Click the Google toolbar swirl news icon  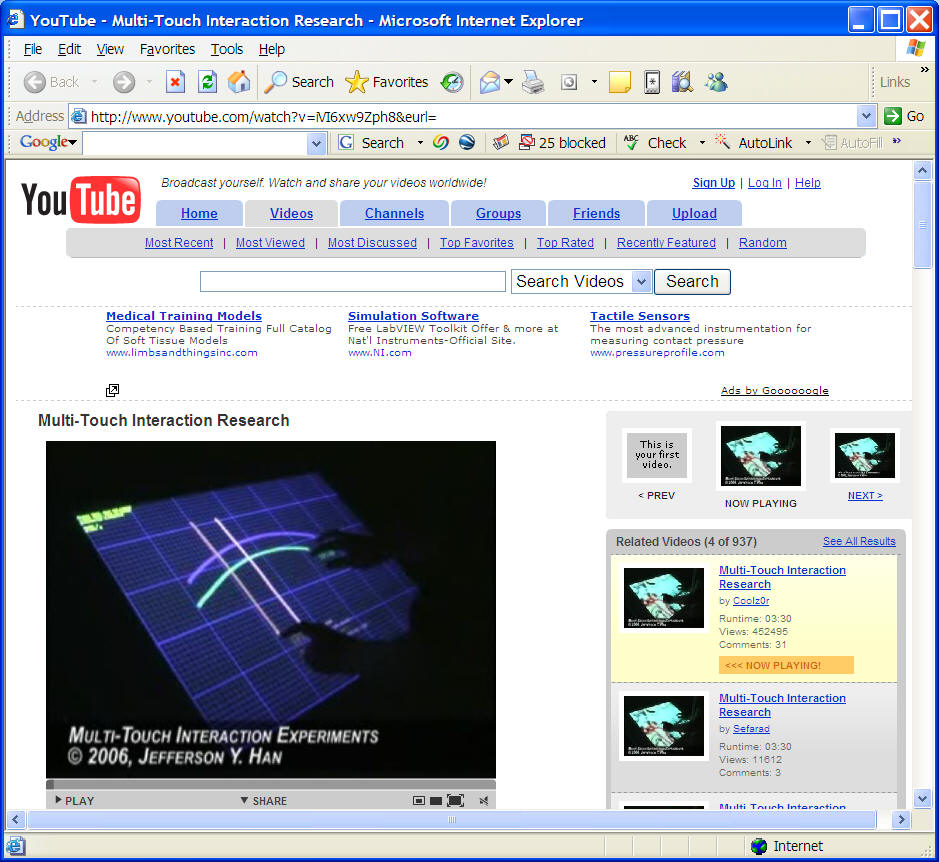point(441,143)
